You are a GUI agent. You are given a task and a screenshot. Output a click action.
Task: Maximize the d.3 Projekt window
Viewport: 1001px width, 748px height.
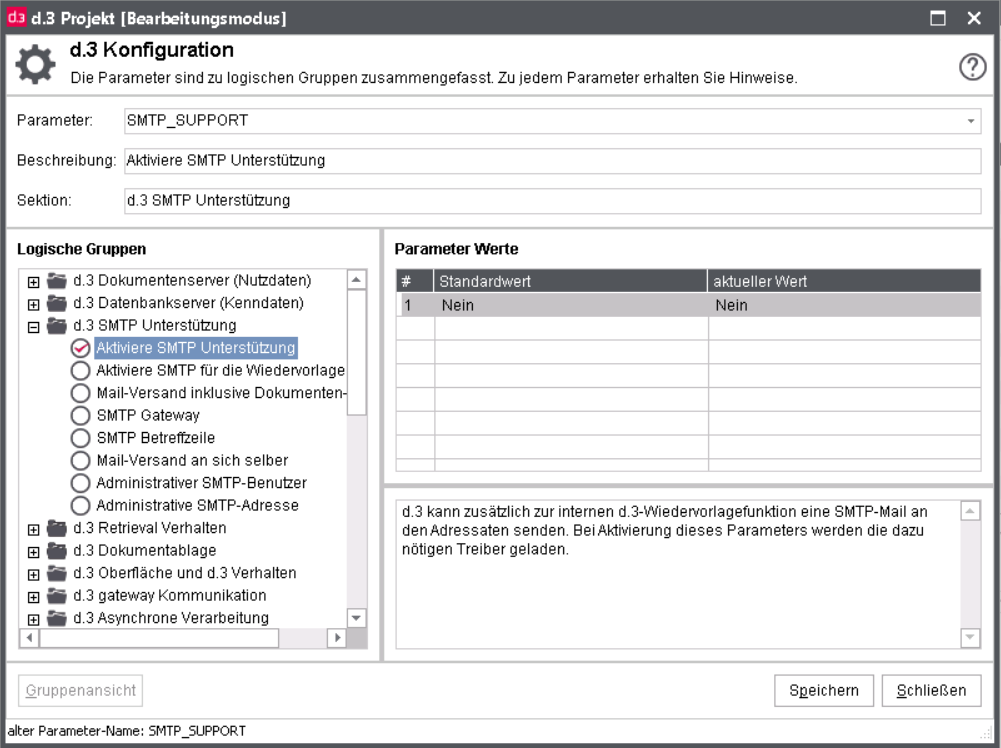tap(937, 18)
